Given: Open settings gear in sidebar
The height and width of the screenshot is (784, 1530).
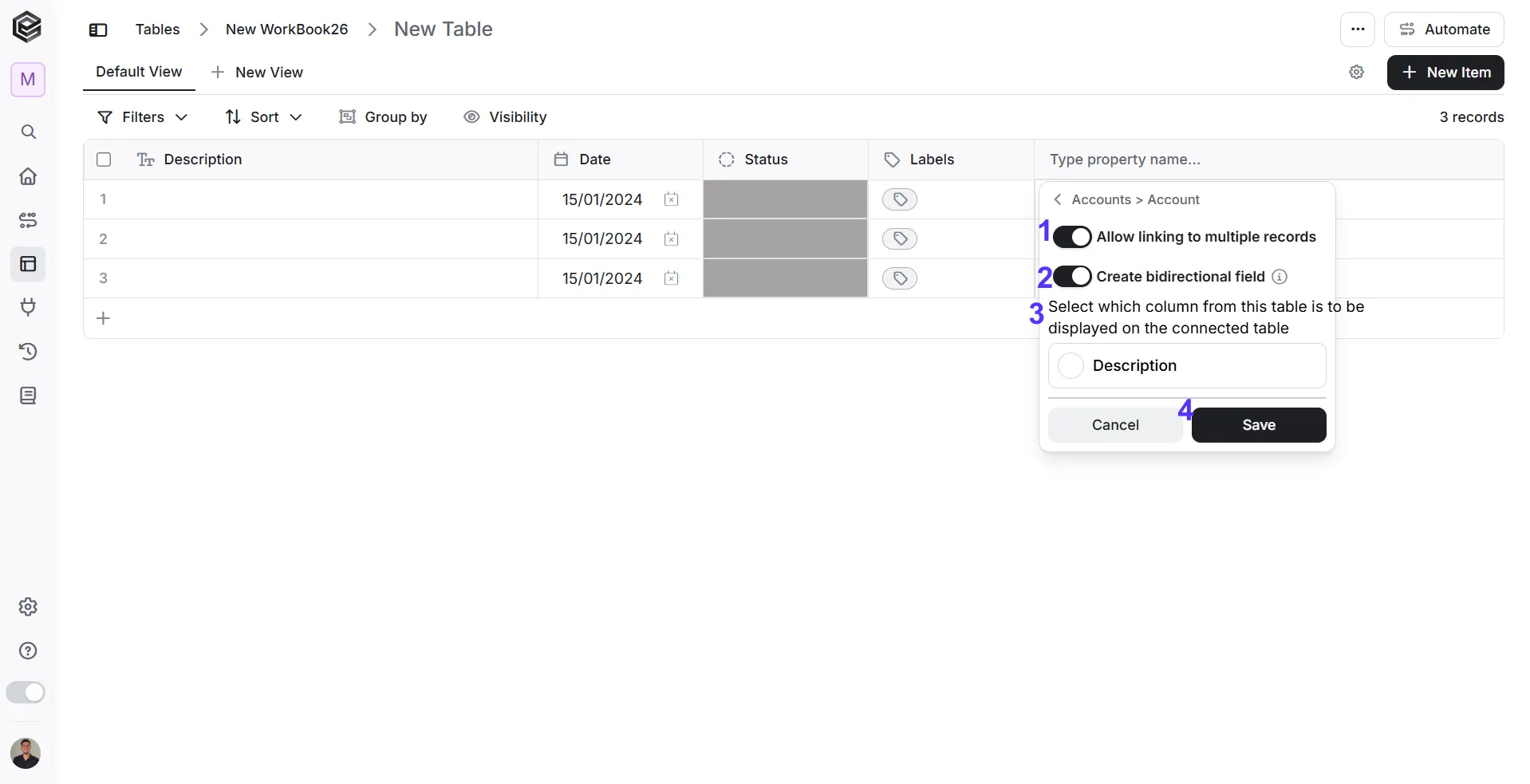Looking at the screenshot, I should tap(28, 607).
